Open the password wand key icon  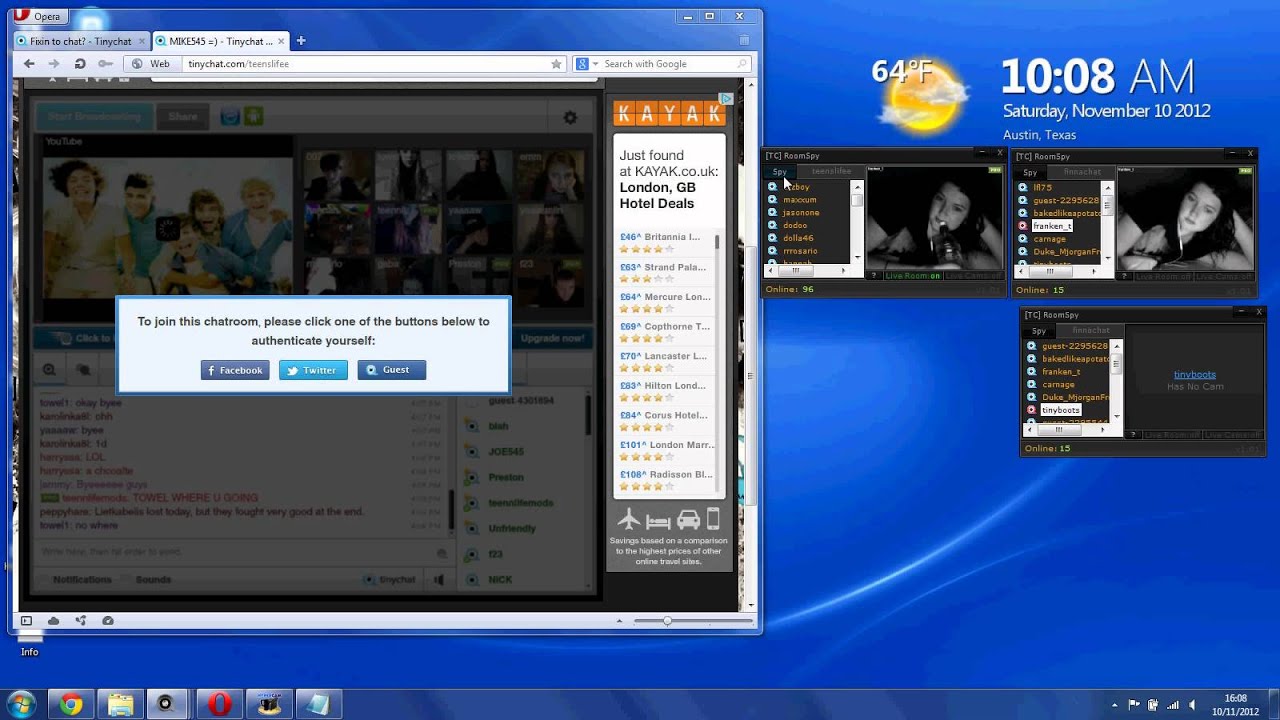[105, 64]
